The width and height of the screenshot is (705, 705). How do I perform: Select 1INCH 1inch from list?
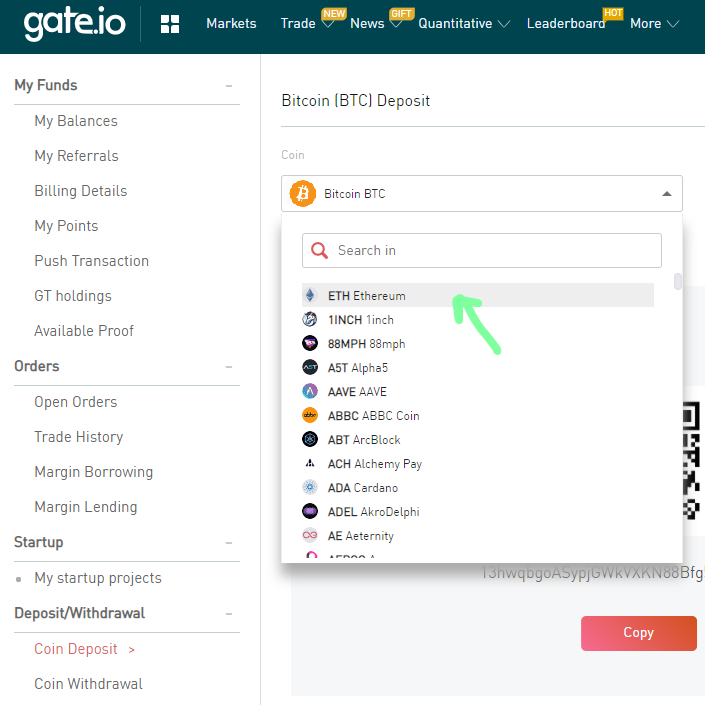477,320
